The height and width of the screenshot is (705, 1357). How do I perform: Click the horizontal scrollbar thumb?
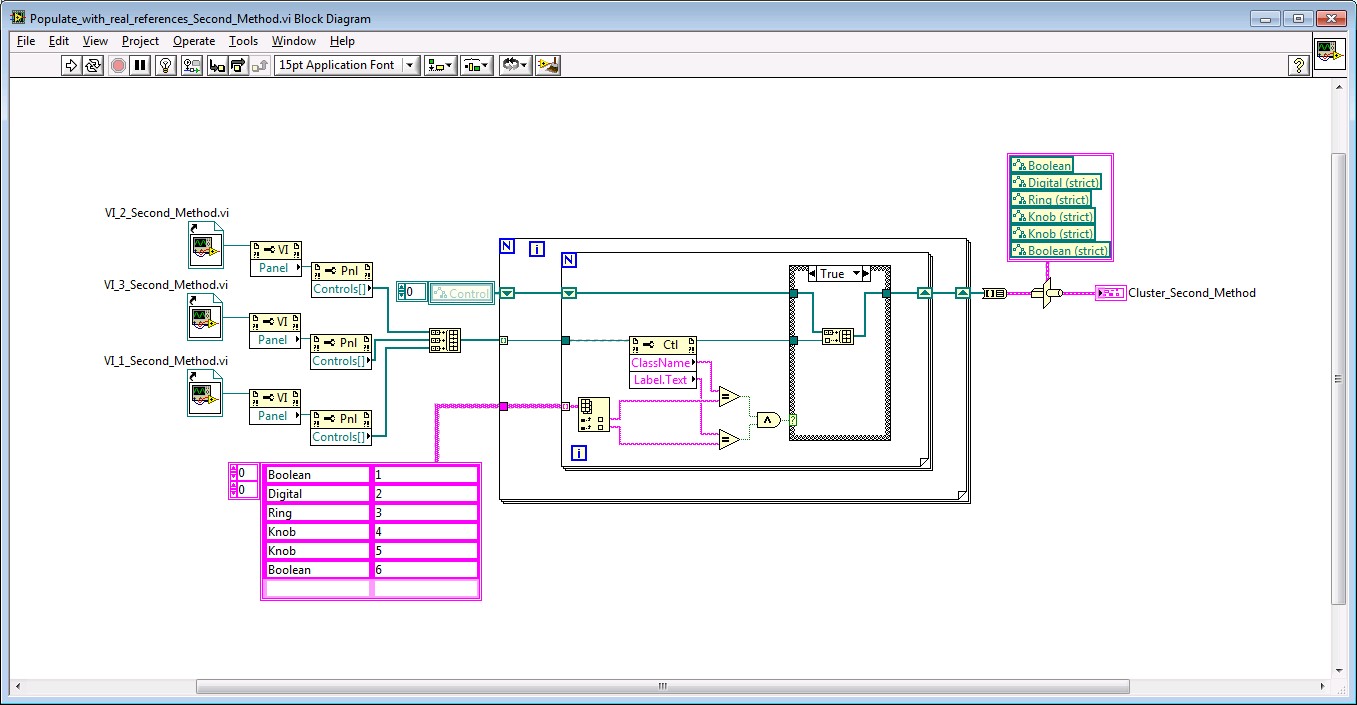pyautogui.click(x=662, y=687)
